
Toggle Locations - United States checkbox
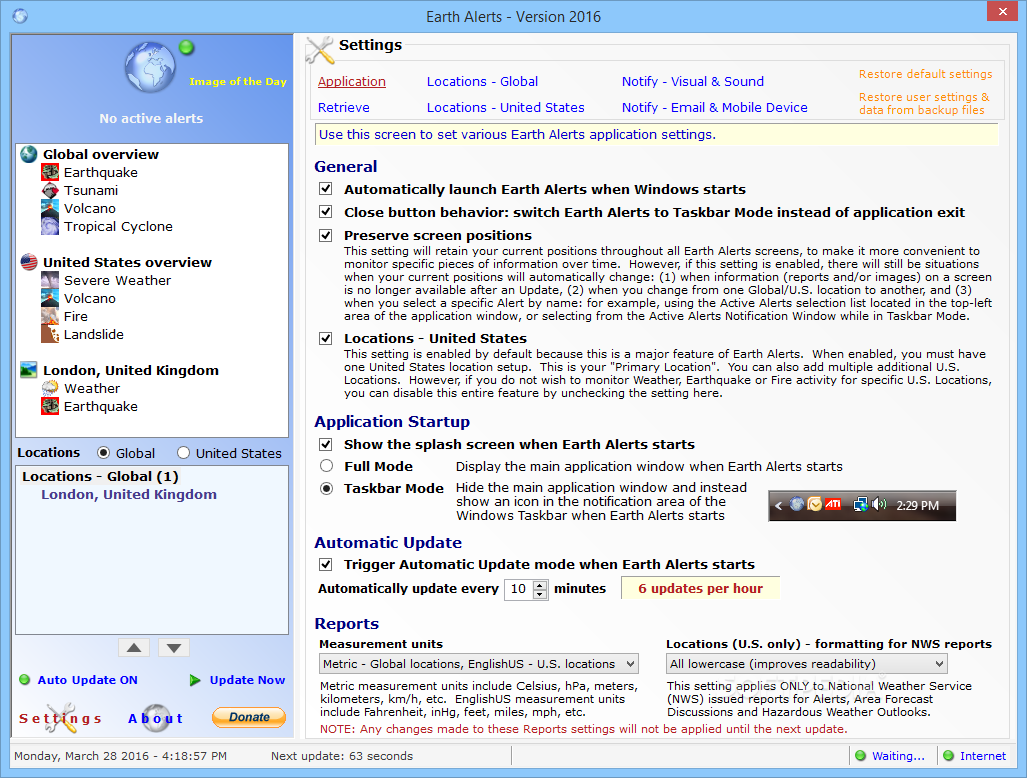[326, 339]
